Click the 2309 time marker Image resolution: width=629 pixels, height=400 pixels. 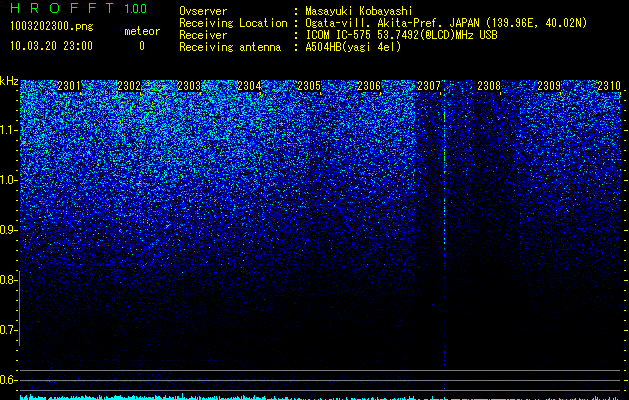pos(549,85)
